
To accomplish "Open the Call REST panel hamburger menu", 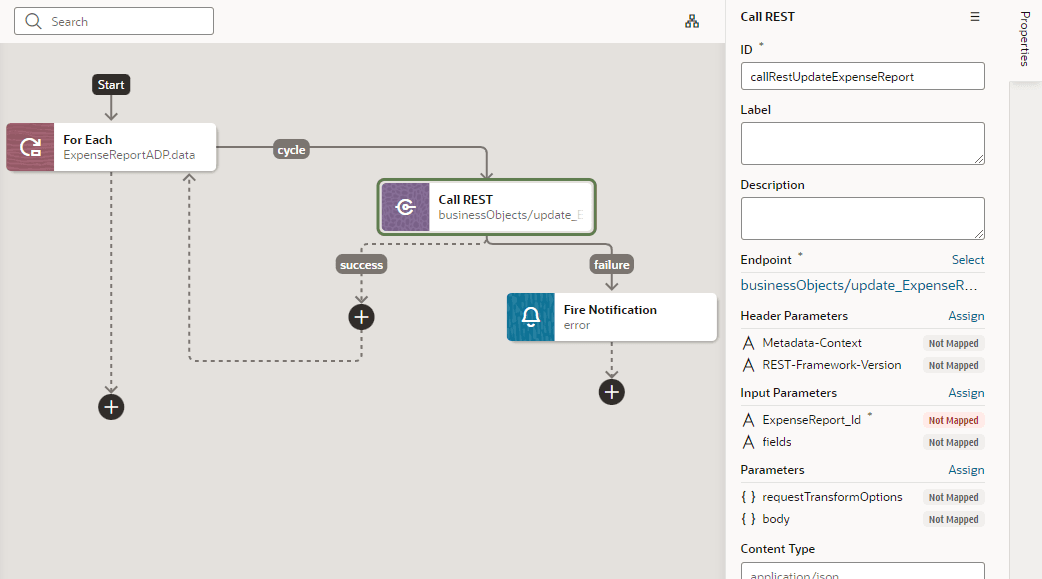I will coord(975,17).
